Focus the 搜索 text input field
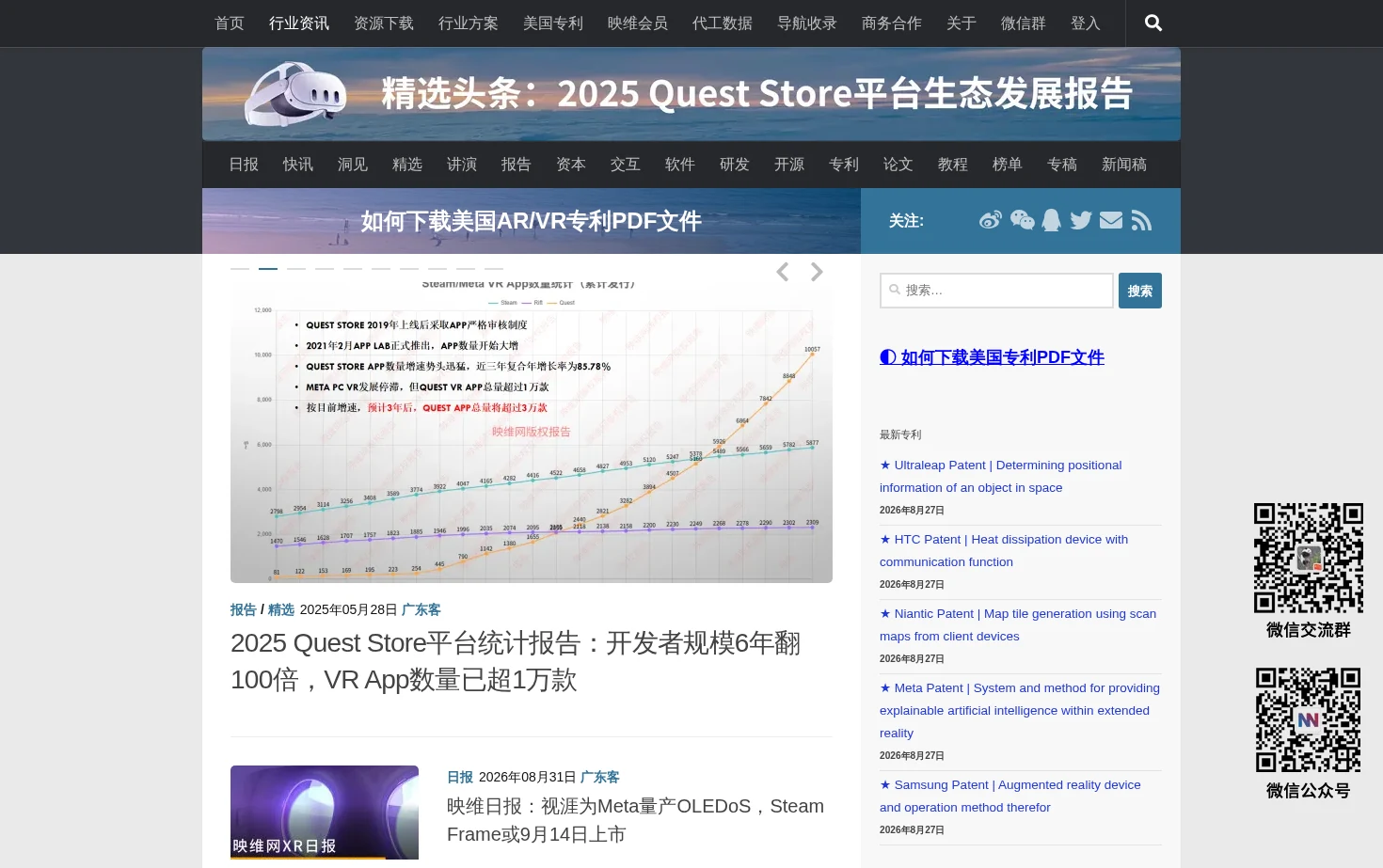The image size is (1383, 868). (x=997, y=291)
